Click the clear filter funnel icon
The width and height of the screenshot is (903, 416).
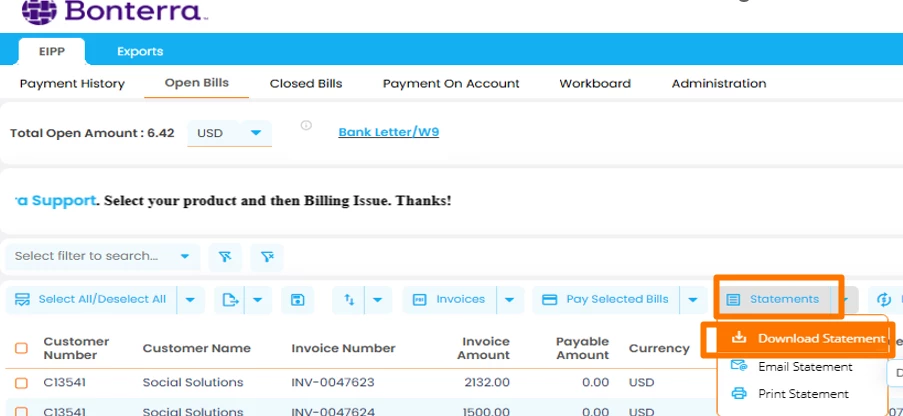coord(267,257)
